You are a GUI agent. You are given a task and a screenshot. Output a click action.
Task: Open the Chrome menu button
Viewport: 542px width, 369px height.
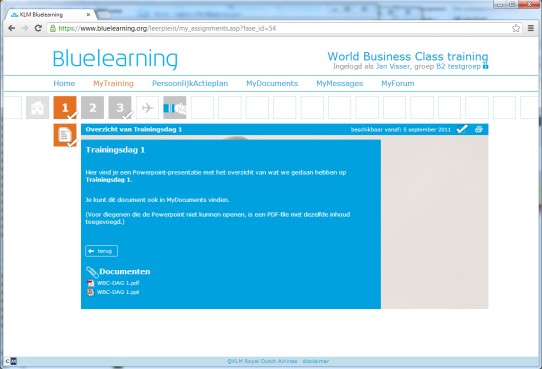click(531, 28)
